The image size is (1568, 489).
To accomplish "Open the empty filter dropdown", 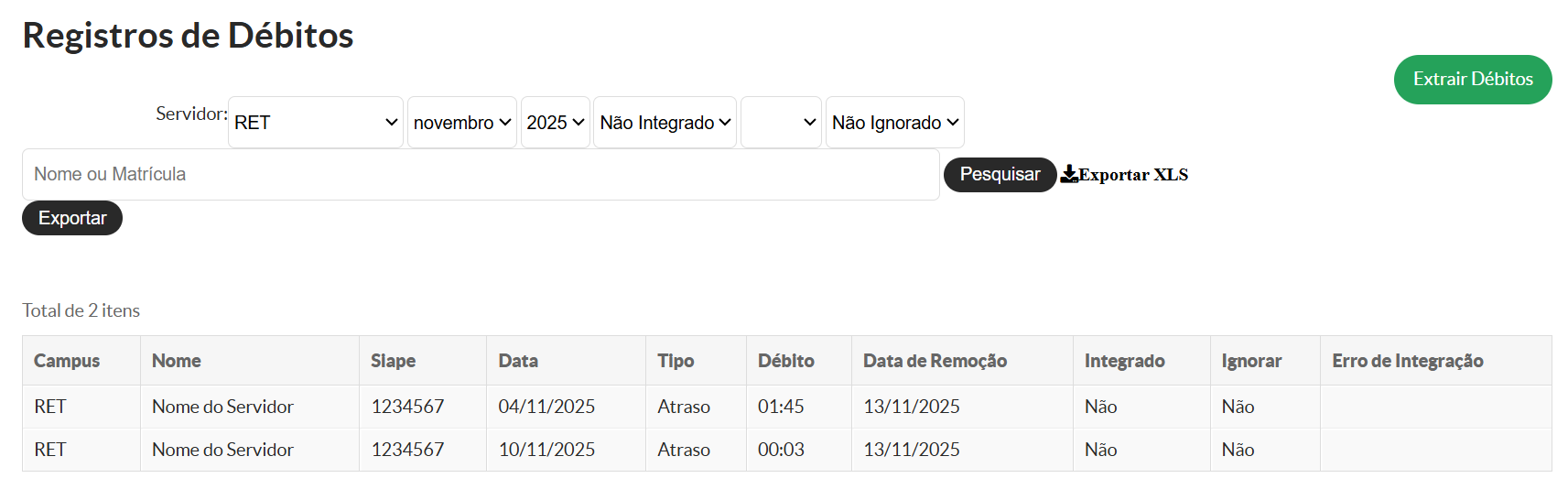I will pyautogui.click(x=780, y=123).
